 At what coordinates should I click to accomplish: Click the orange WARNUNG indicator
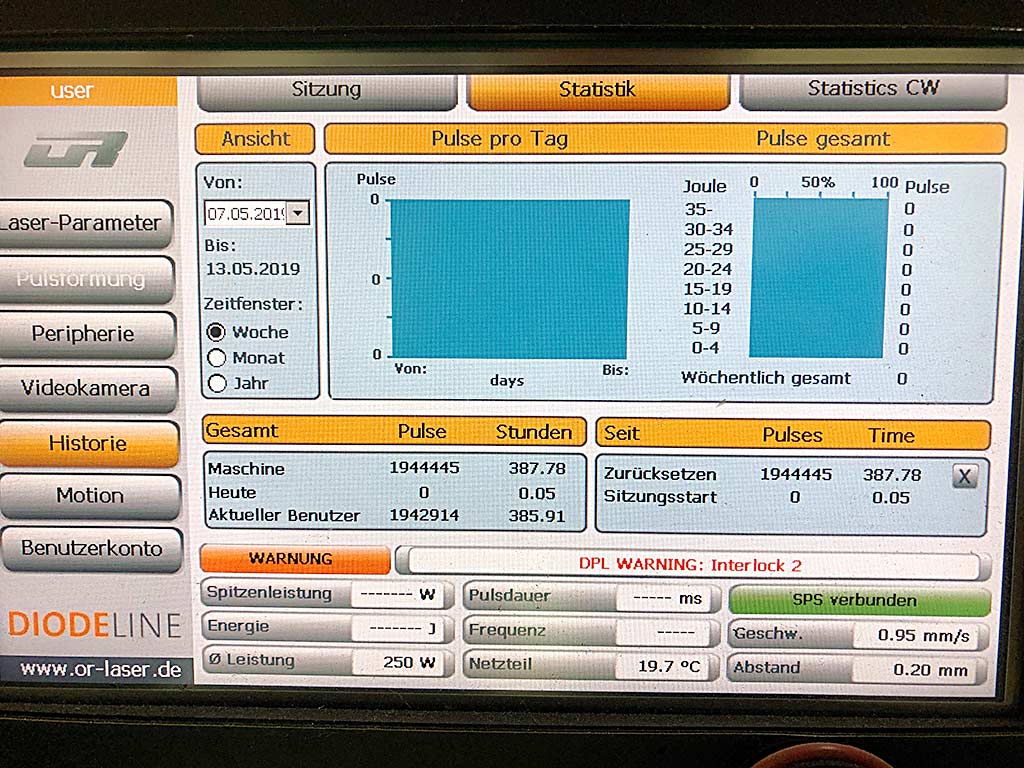coord(292,559)
